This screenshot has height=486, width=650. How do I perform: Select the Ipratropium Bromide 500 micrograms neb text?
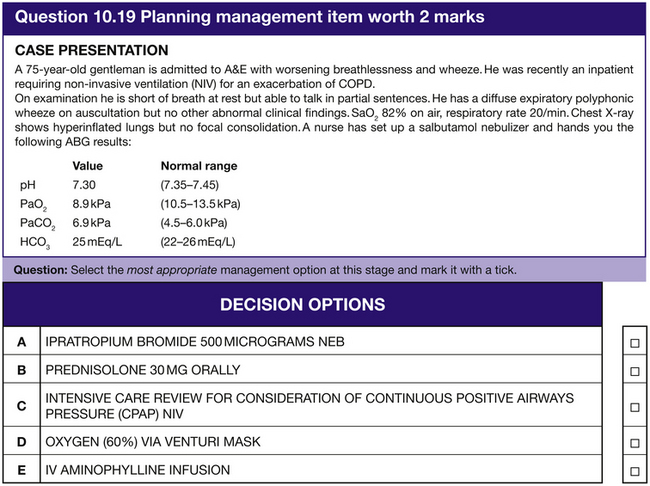pyautogui.click(x=195, y=342)
